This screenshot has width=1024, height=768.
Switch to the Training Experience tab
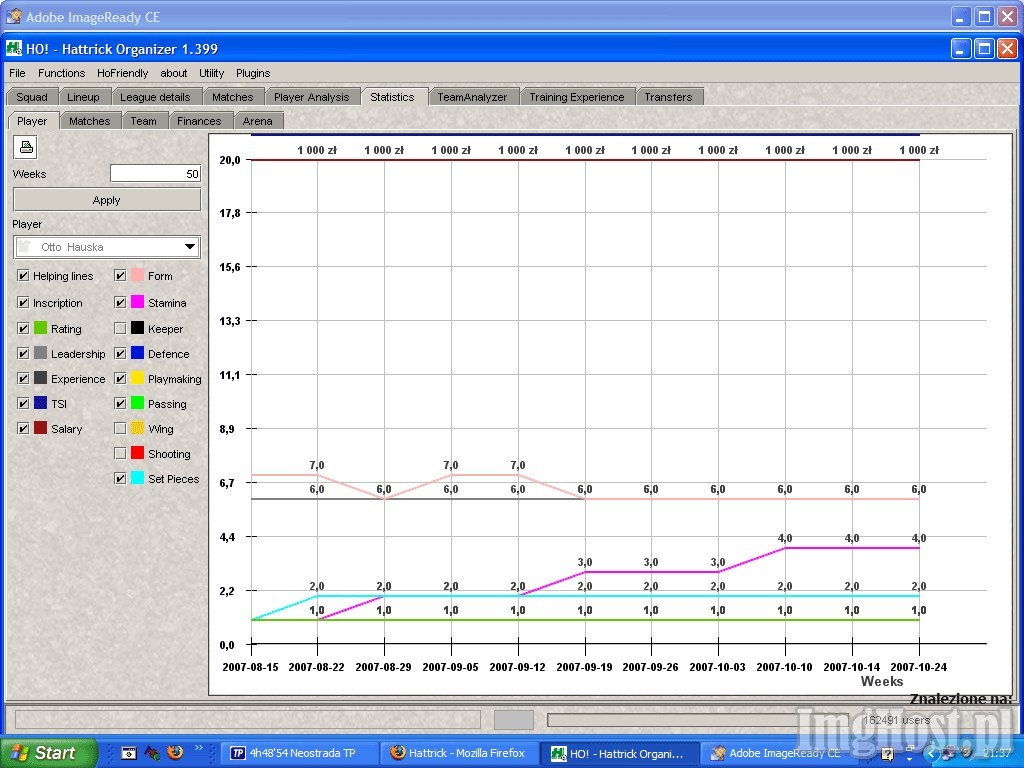click(x=577, y=97)
